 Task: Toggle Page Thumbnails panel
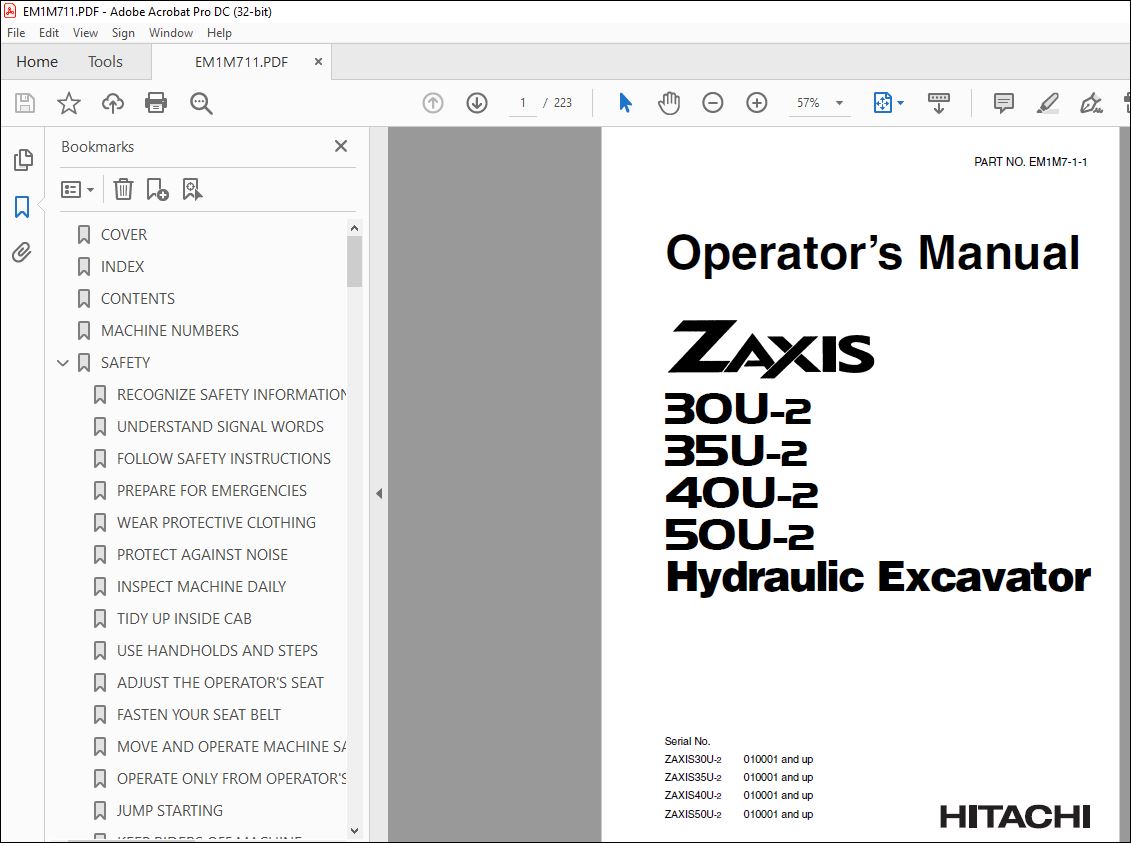point(22,160)
